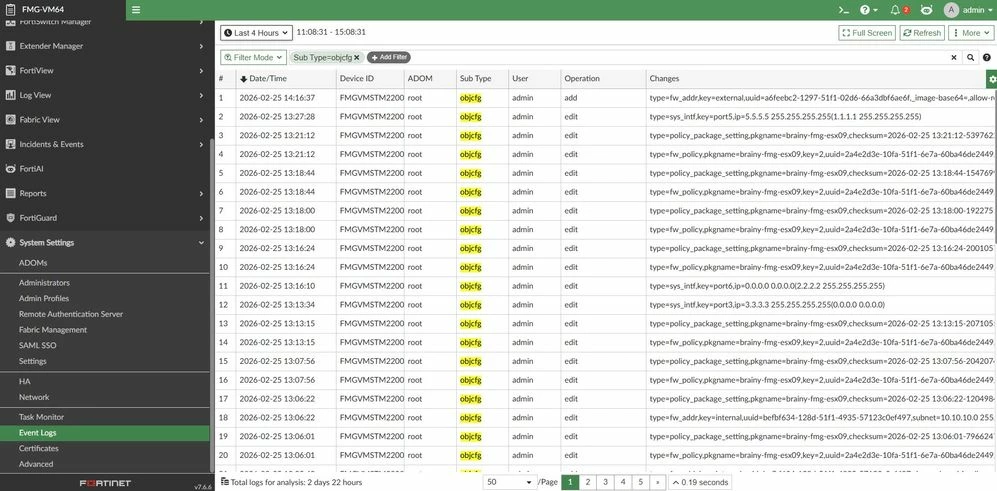Select Event Logs in sidebar

click(x=104, y=433)
